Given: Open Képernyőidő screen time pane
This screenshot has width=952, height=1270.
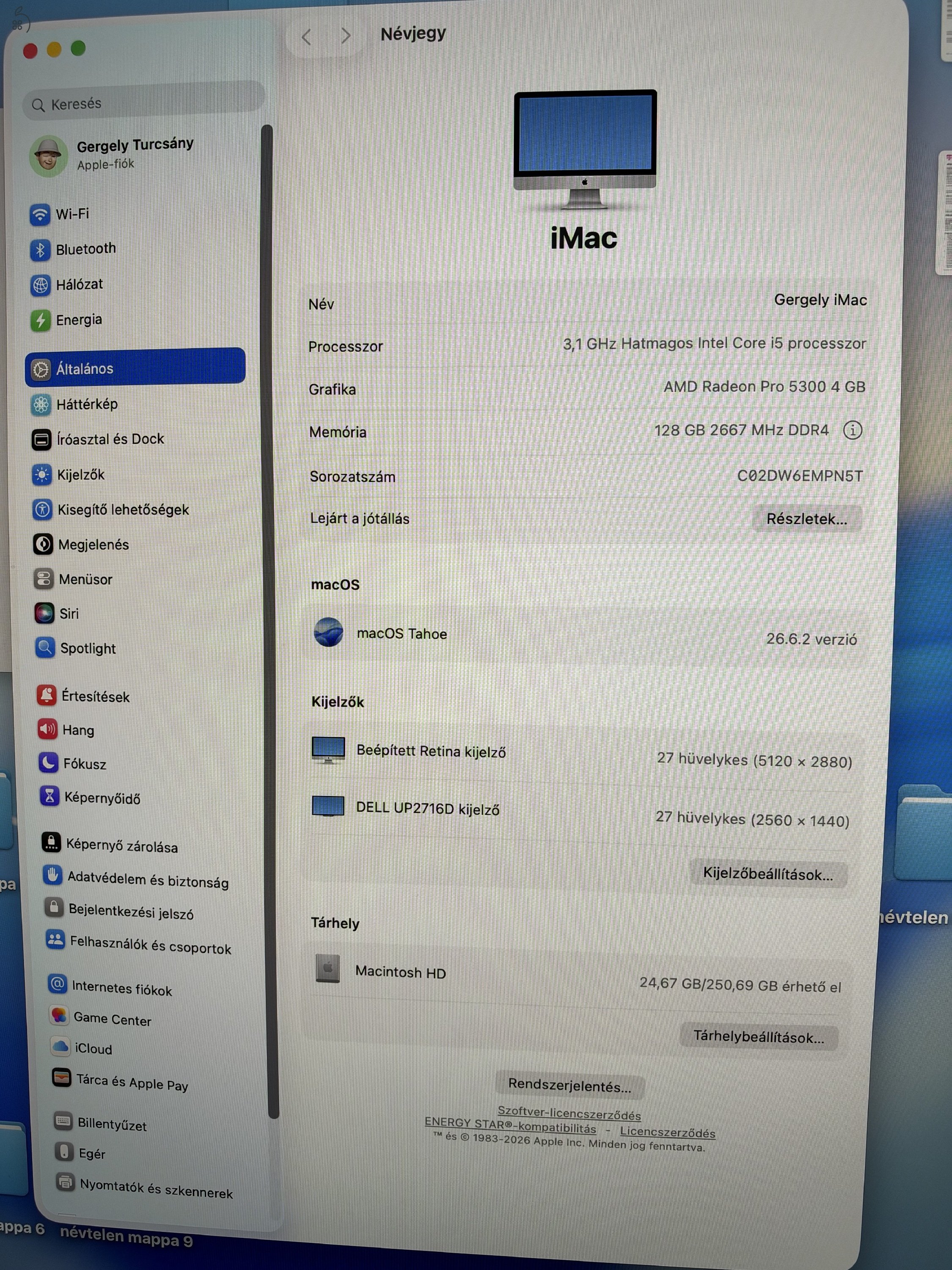Looking at the screenshot, I should 90,797.
